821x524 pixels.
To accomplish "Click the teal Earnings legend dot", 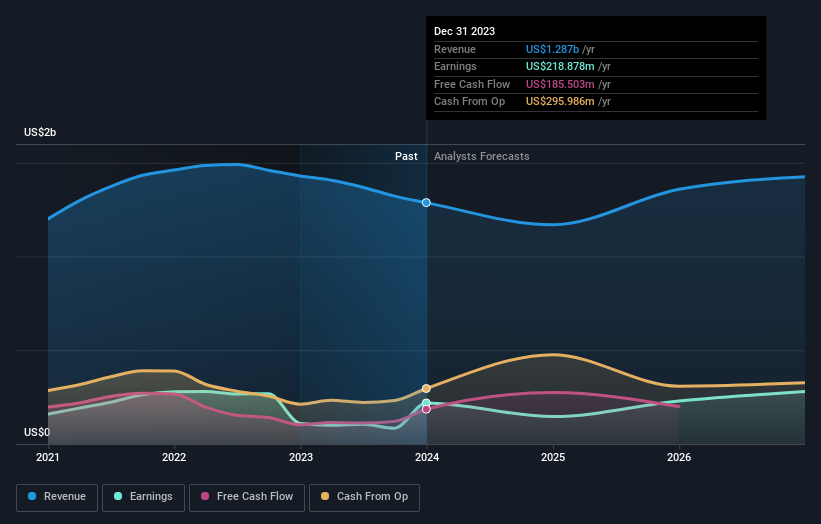I will [x=118, y=496].
